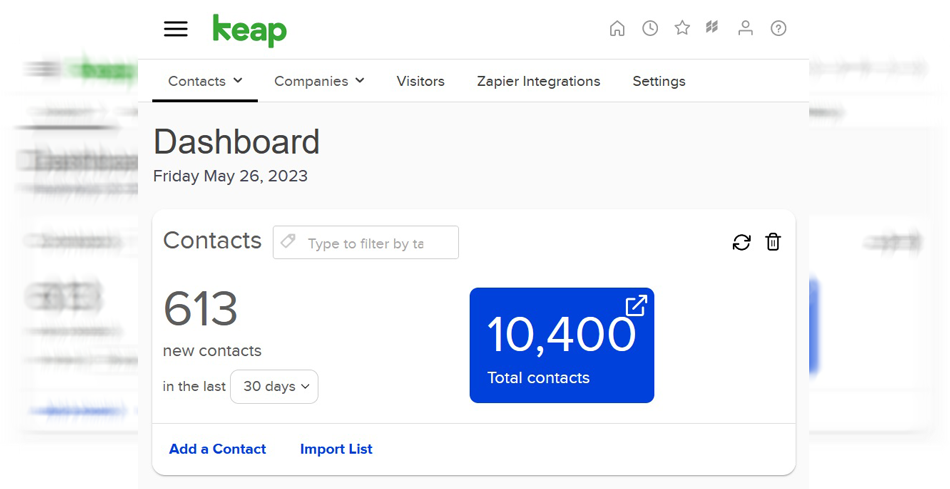This screenshot has width=950, height=489.
Task: Expand the Contacts menu dropdown
Action: coord(205,81)
